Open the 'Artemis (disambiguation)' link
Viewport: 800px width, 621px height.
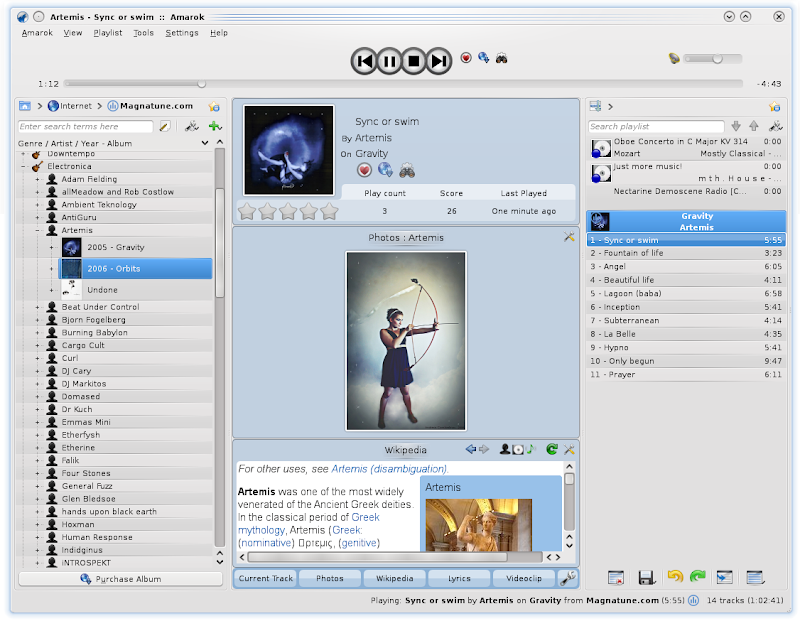click(389, 469)
